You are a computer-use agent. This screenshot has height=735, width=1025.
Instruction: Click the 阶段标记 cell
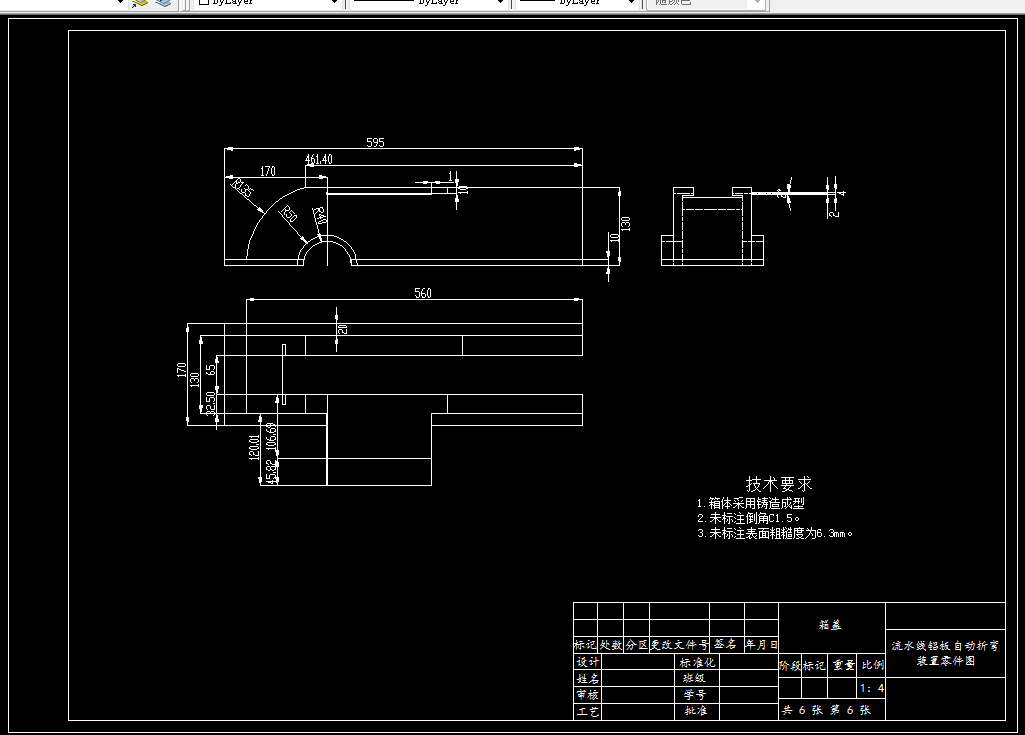[x=803, y=666]
